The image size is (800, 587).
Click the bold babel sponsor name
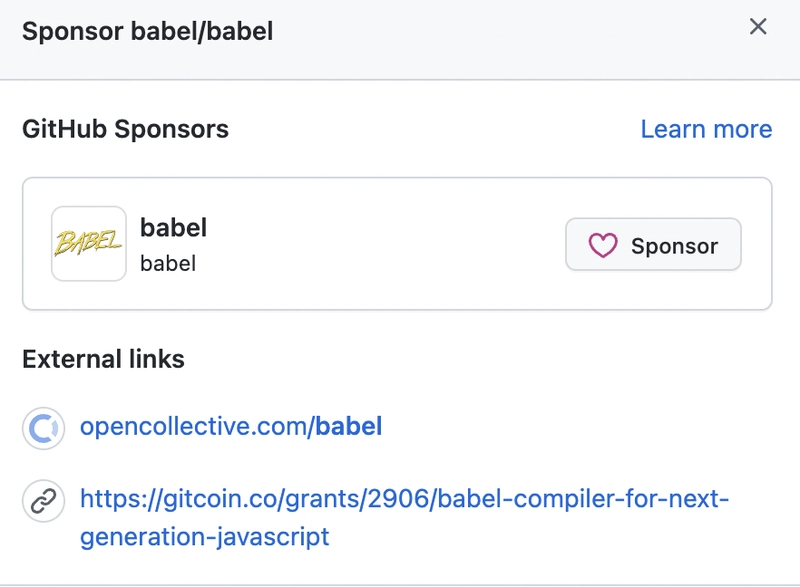(x=173, y=228)
